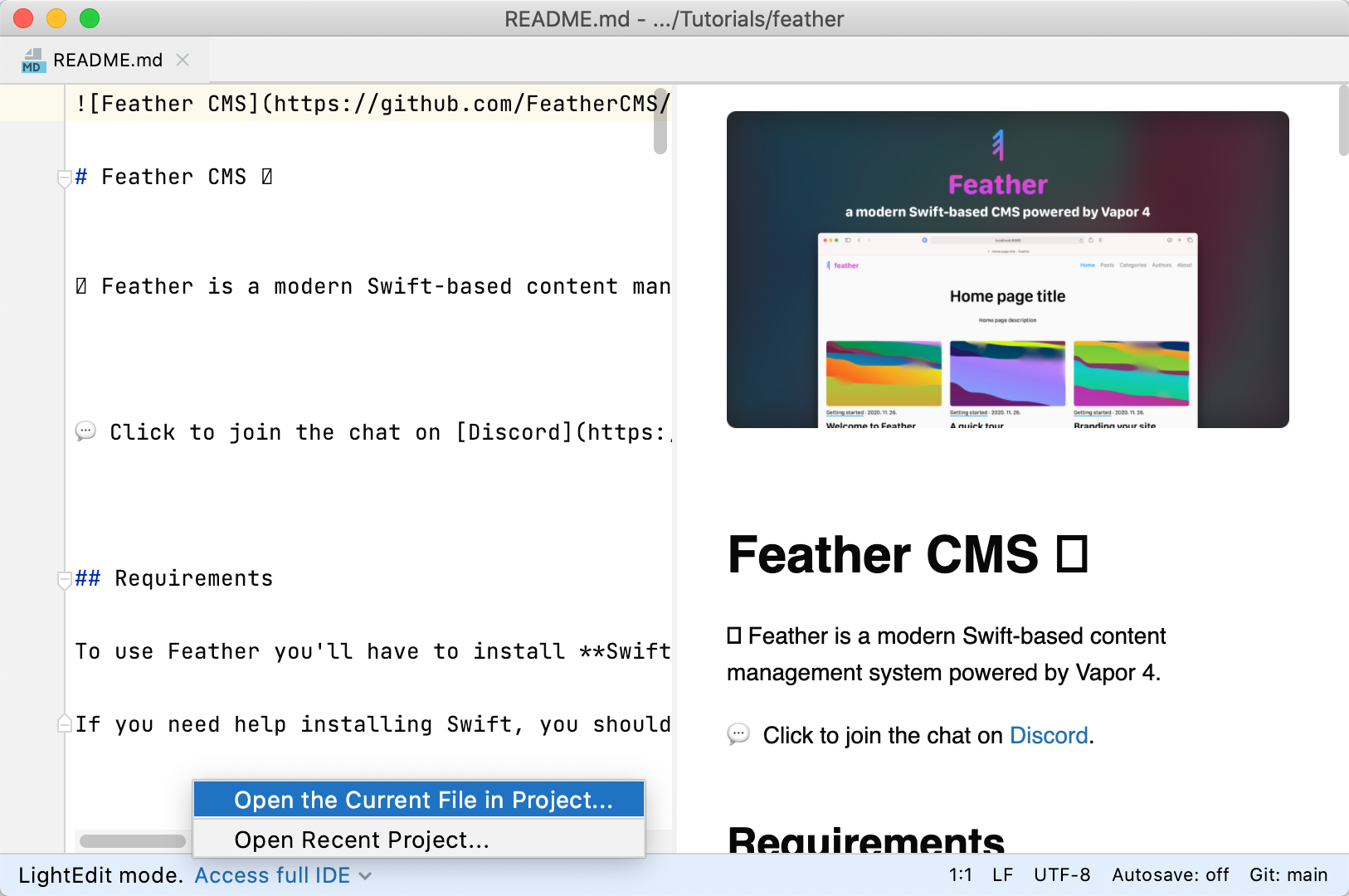Click the editor vertical scrollbar thumb
The width and height of the screenshot is (1349, 896).
tap(660, 121)
